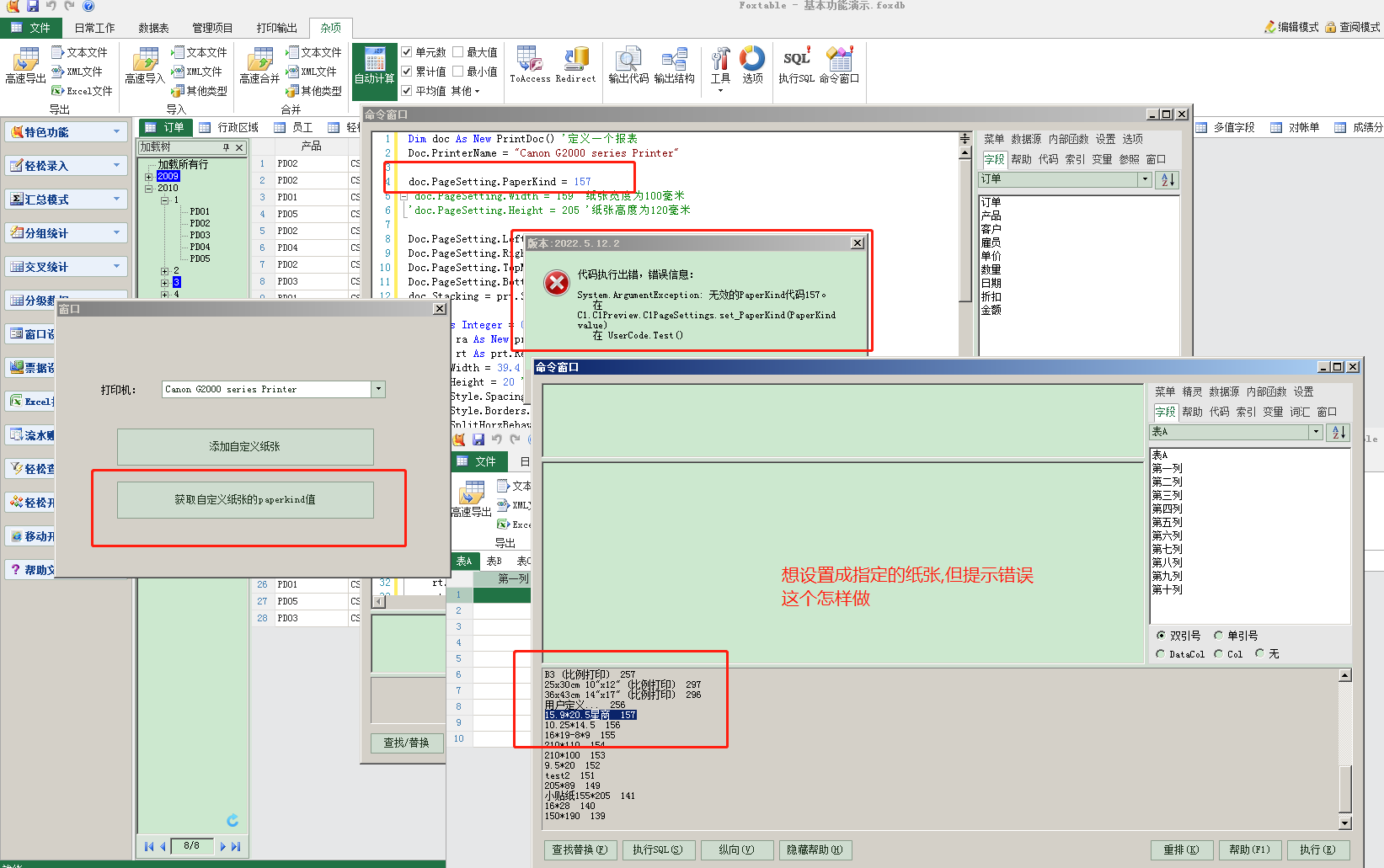The height and width of the screenshot is (868, 1384).
Task: Click pin icon on 加载树 panel
Action: click(226, 147)
